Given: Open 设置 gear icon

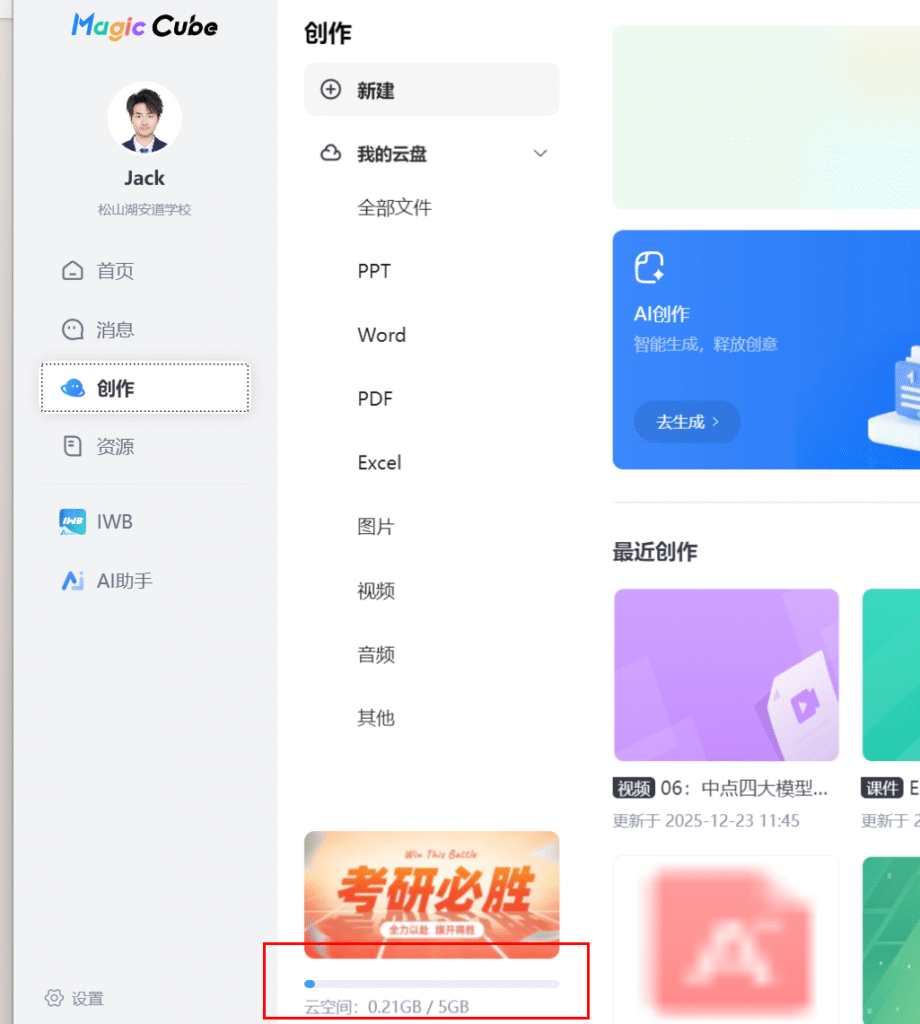Looking at the screenshot, I should (54, 998).
